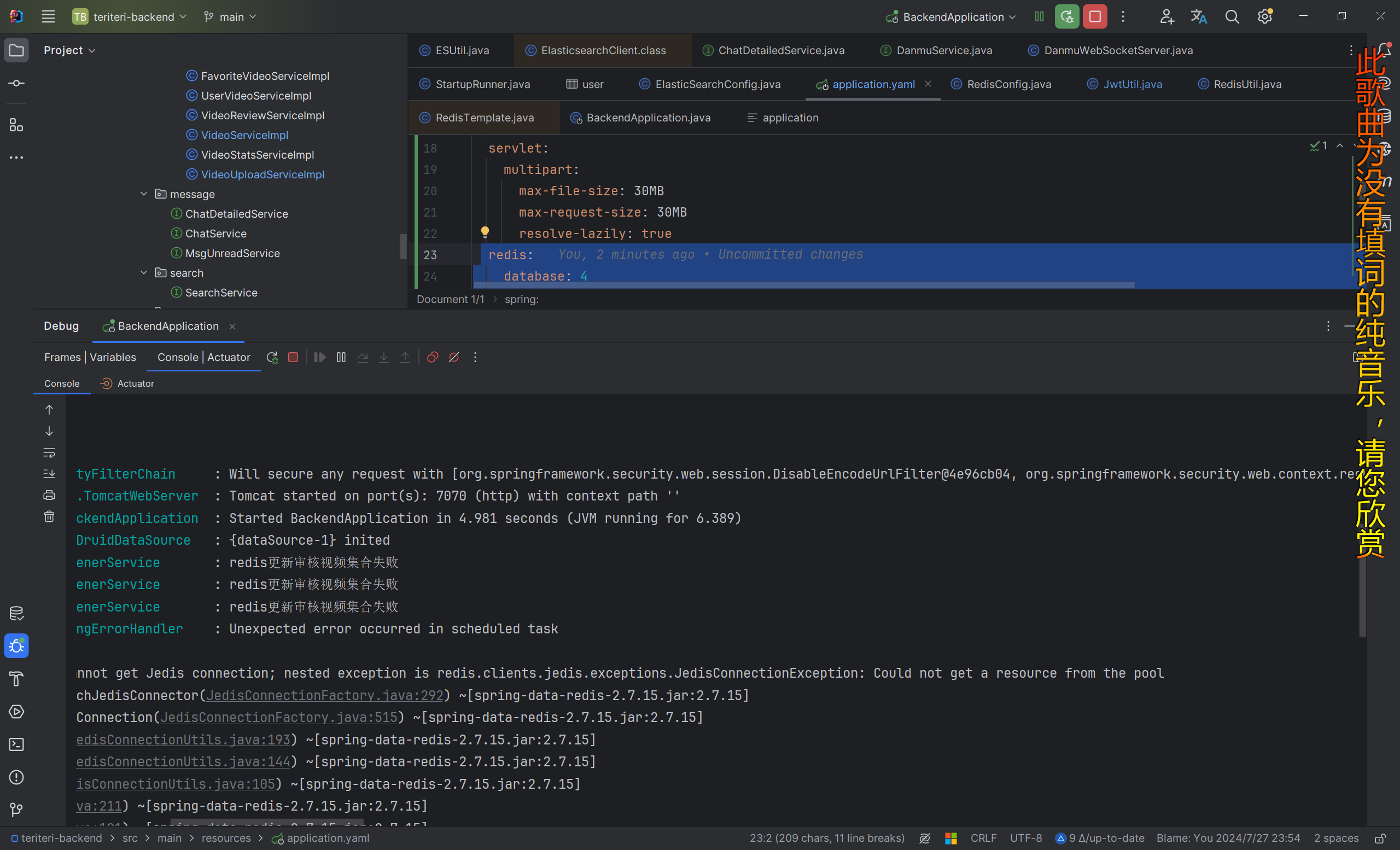Open teriteri-backend project dropdown
1400x850 pixels.
130,16
